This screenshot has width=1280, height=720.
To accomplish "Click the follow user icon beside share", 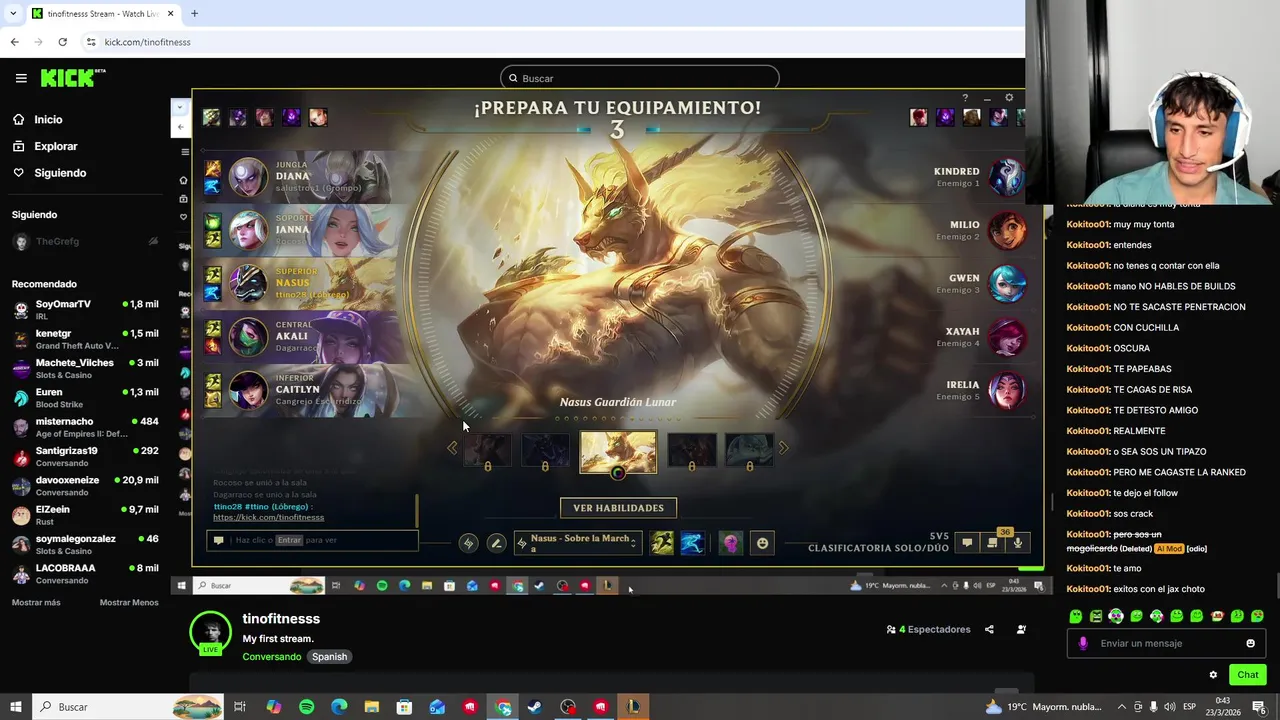I will (1021, 629).
